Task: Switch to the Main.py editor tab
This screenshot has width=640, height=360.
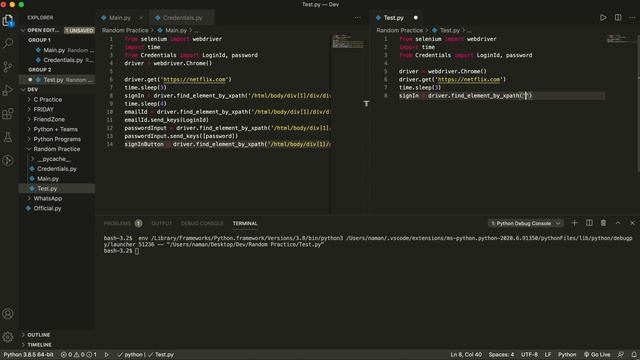Action: pos(120,18)
